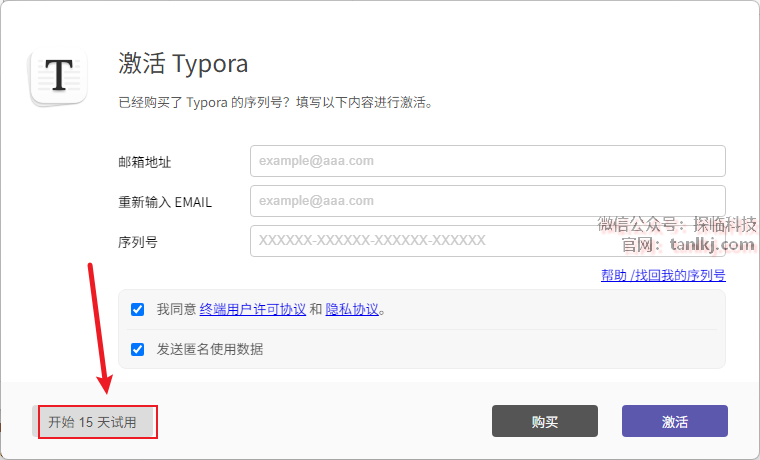The height and width of the screenshot is (460, 760).
Task: Click the Typora app logo icon
Action: pyautogui.click(x=59, y=77)
